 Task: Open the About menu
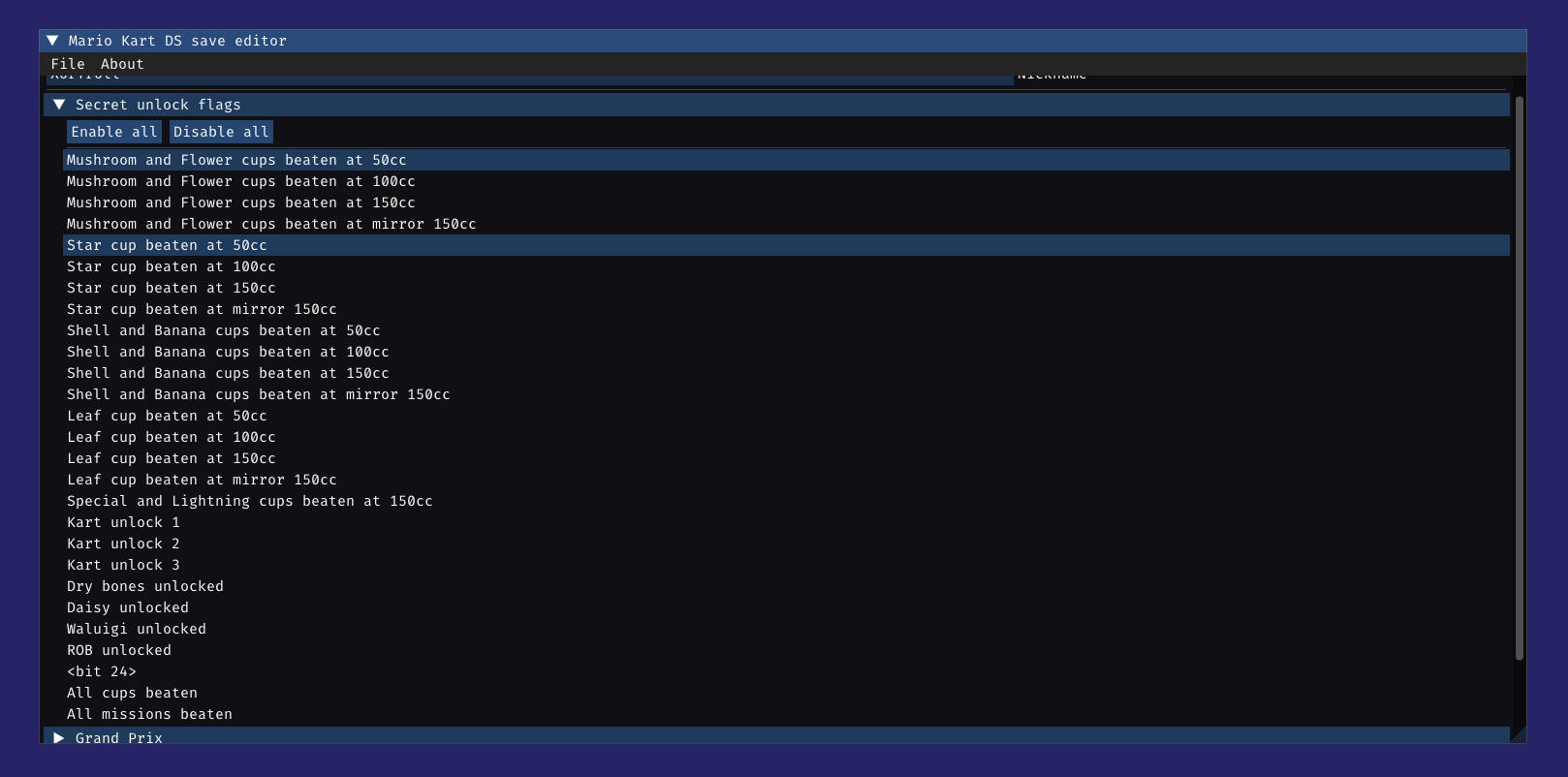(122, 64)
